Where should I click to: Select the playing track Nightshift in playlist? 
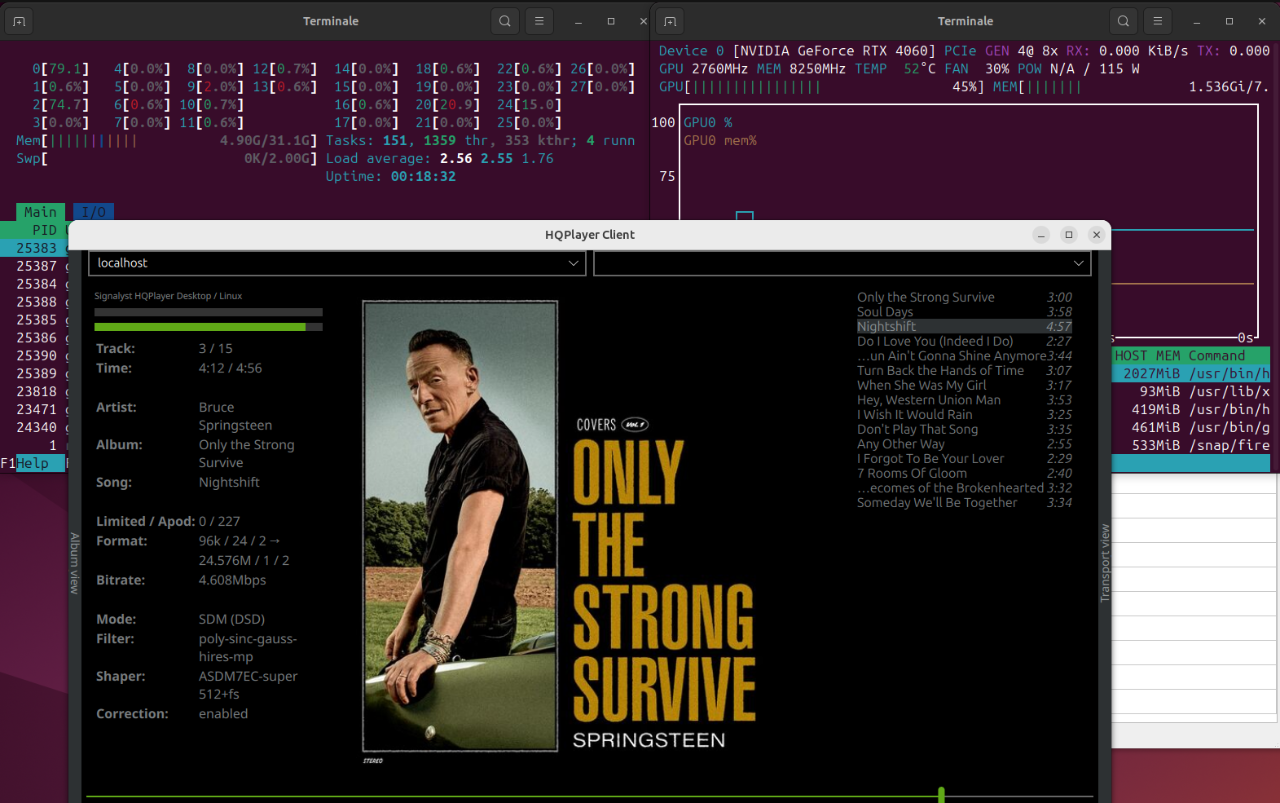click(x=964, y=326)
